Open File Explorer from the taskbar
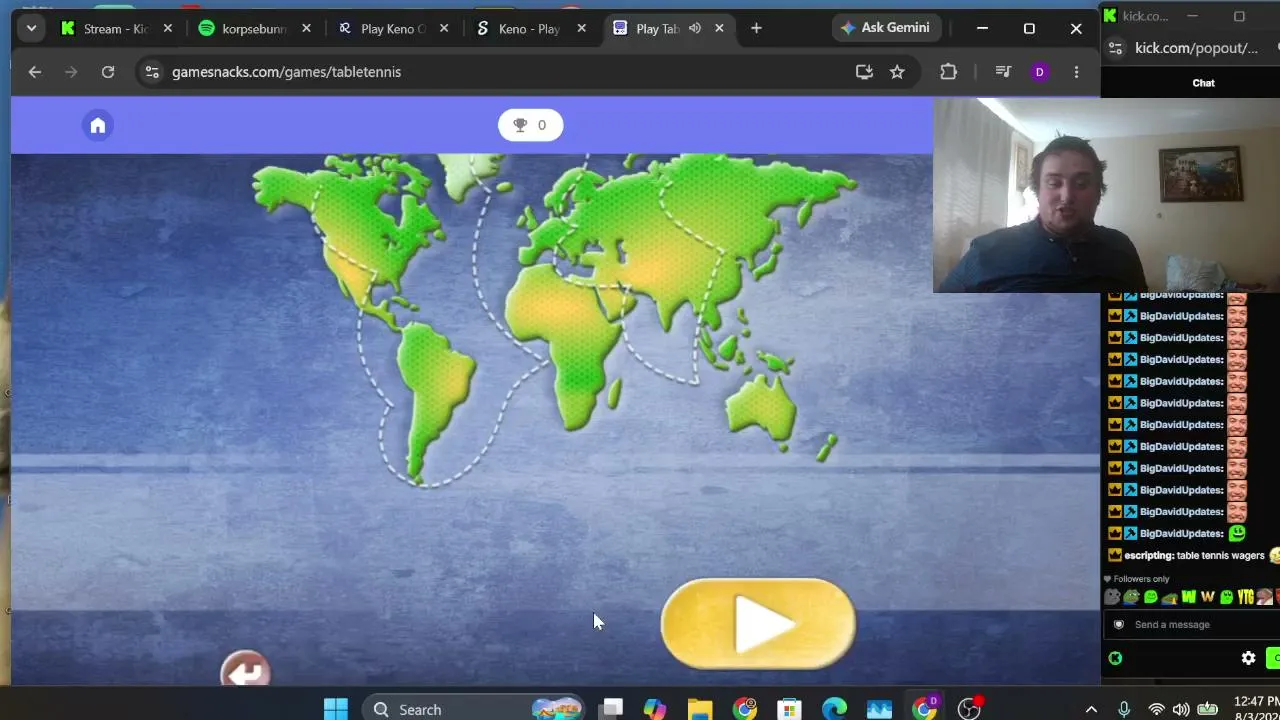This screenshot has height=720, width=1280. pyautogui.click(x=700, y=709)
